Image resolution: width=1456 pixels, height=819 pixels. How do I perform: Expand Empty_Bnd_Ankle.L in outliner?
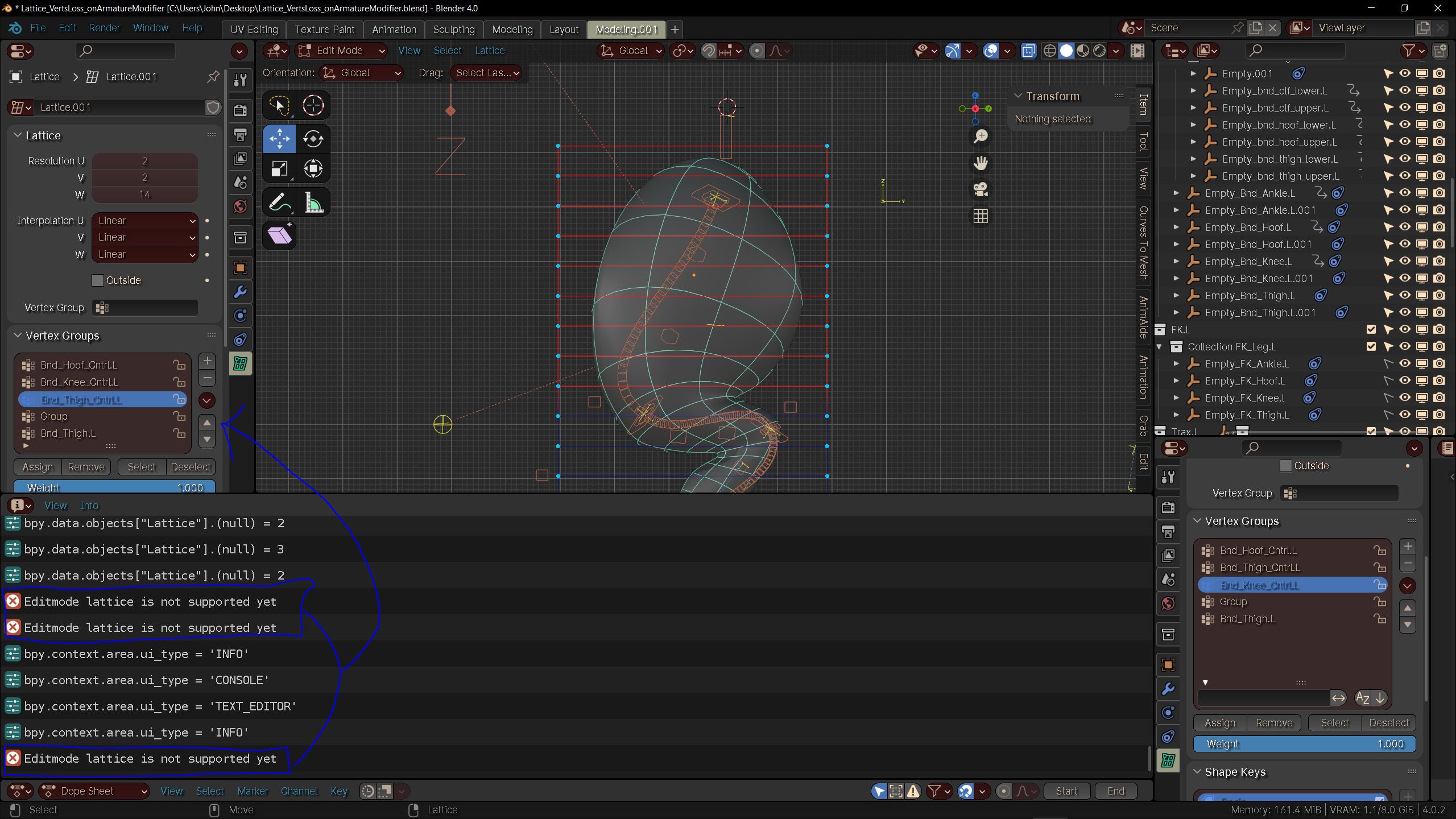[1176, 193]
